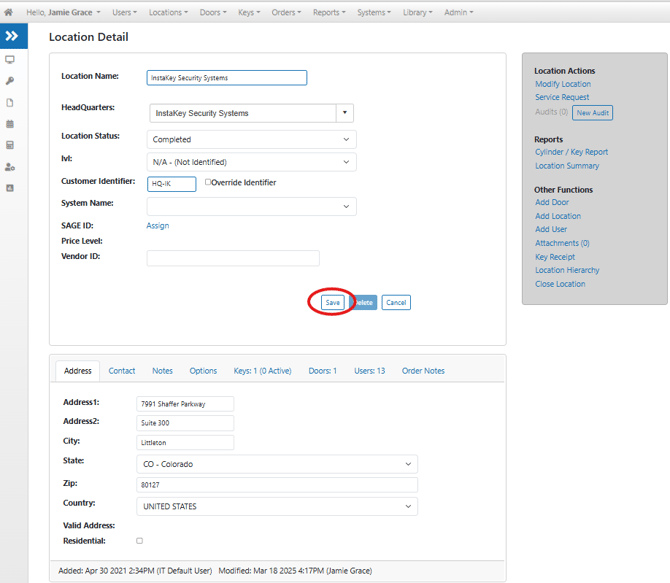Click the New Audit button
Image resolution: width=670 pixels, height=583 pixels.
tap(592, 113)
